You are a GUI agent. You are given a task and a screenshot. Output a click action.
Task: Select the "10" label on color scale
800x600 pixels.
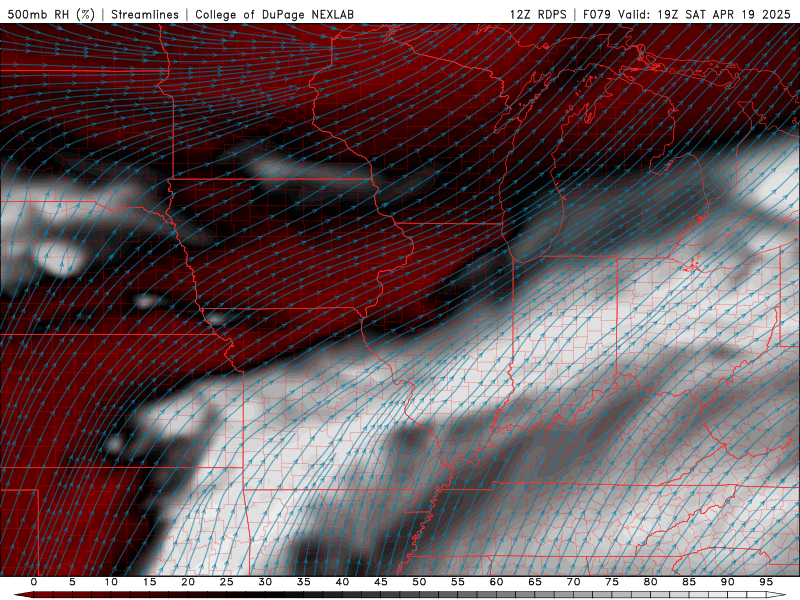111,582
